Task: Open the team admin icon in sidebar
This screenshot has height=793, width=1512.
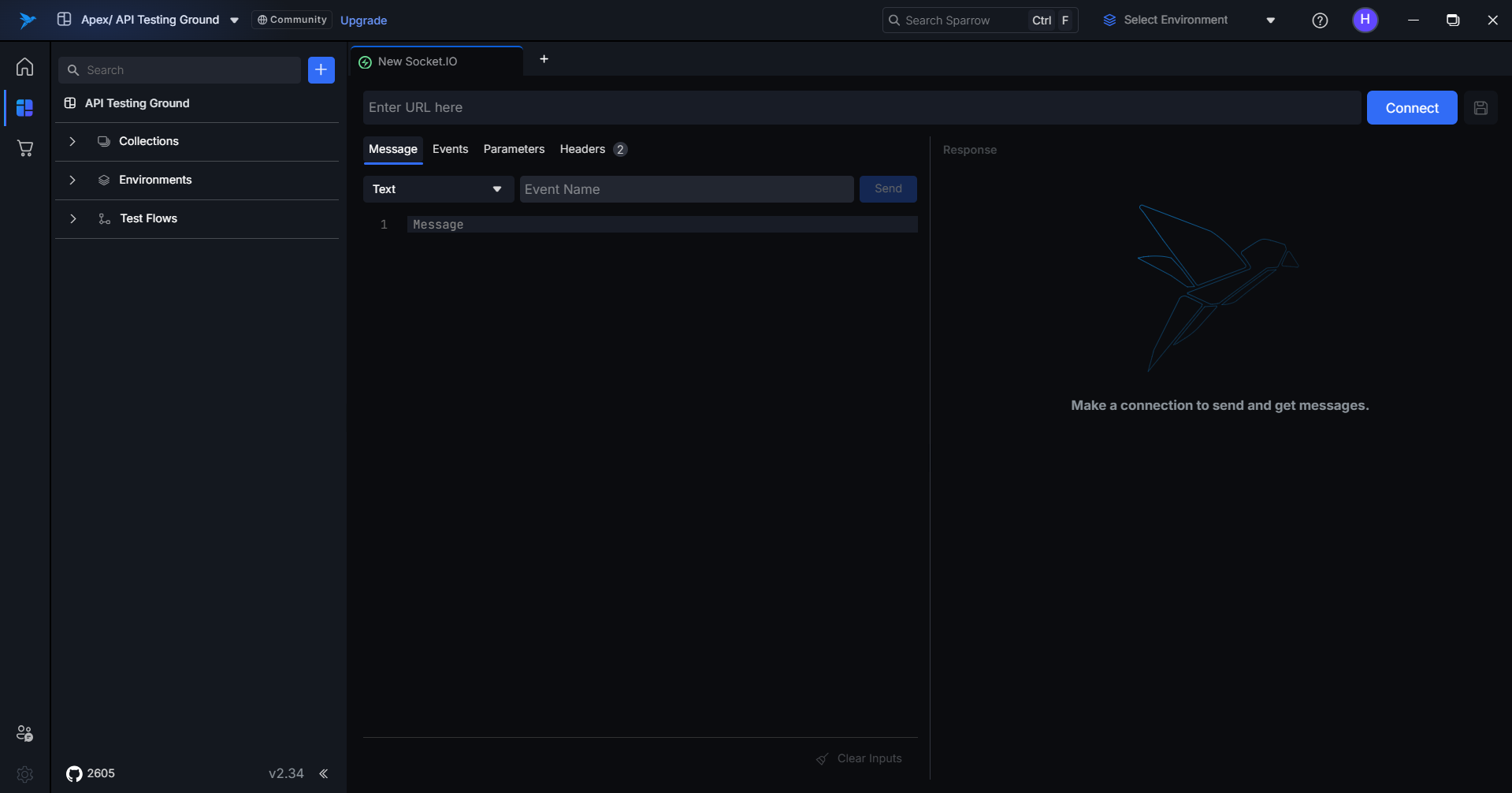Action: [25, 733]
